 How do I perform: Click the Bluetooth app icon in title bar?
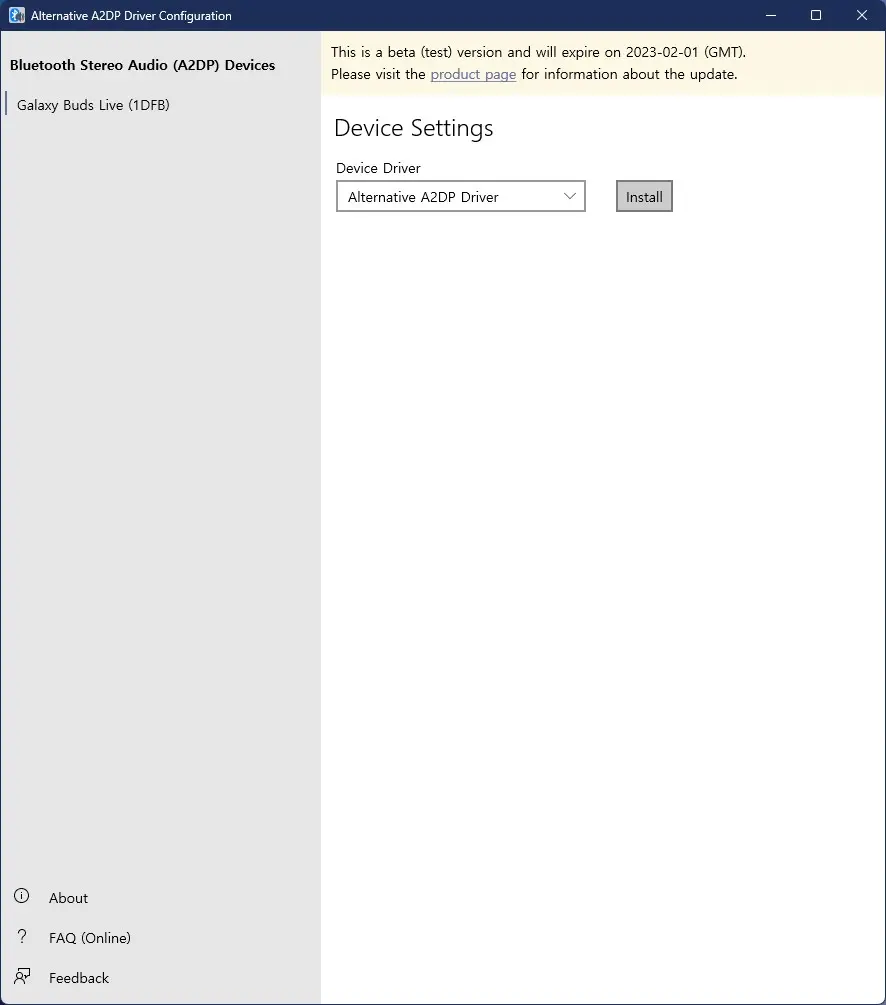pyautogui.click(x=17, y=15)
